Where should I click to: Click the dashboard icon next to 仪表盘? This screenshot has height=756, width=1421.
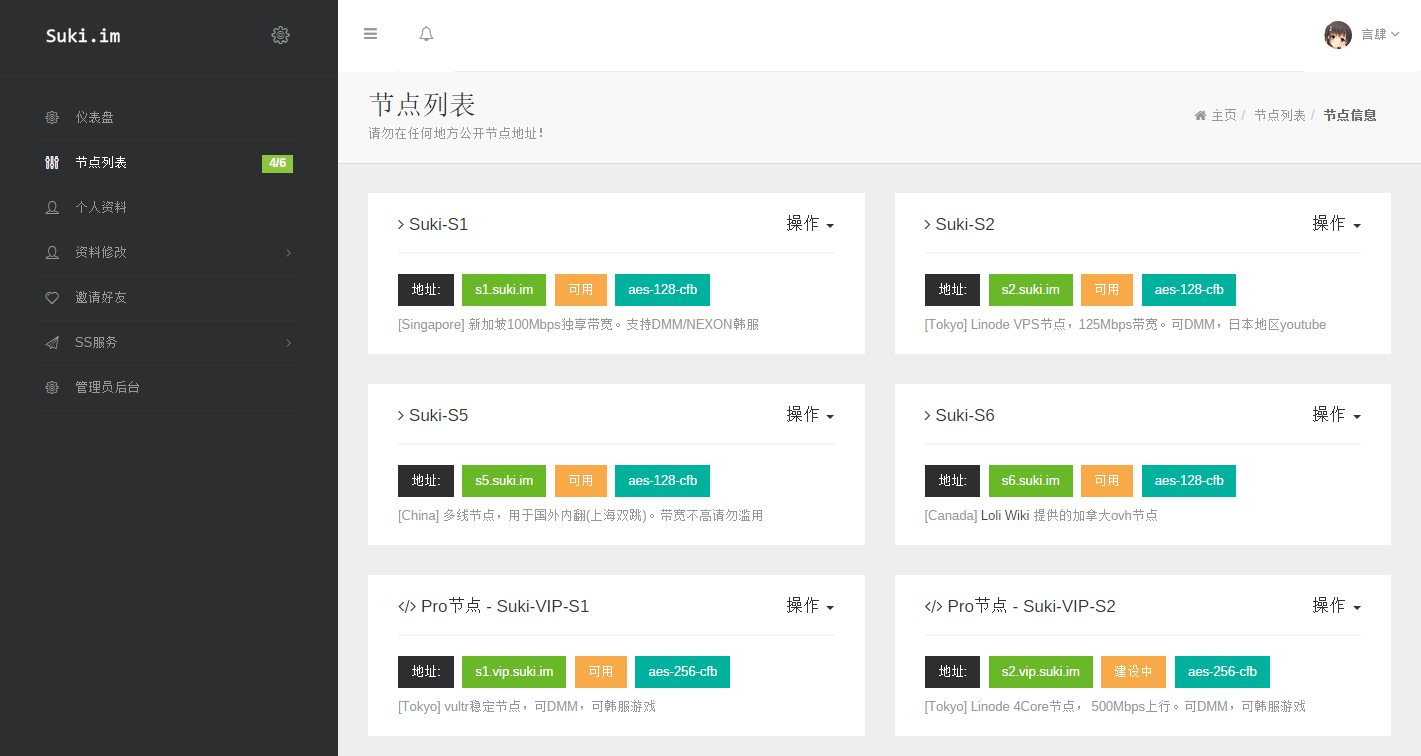point(52,118)
